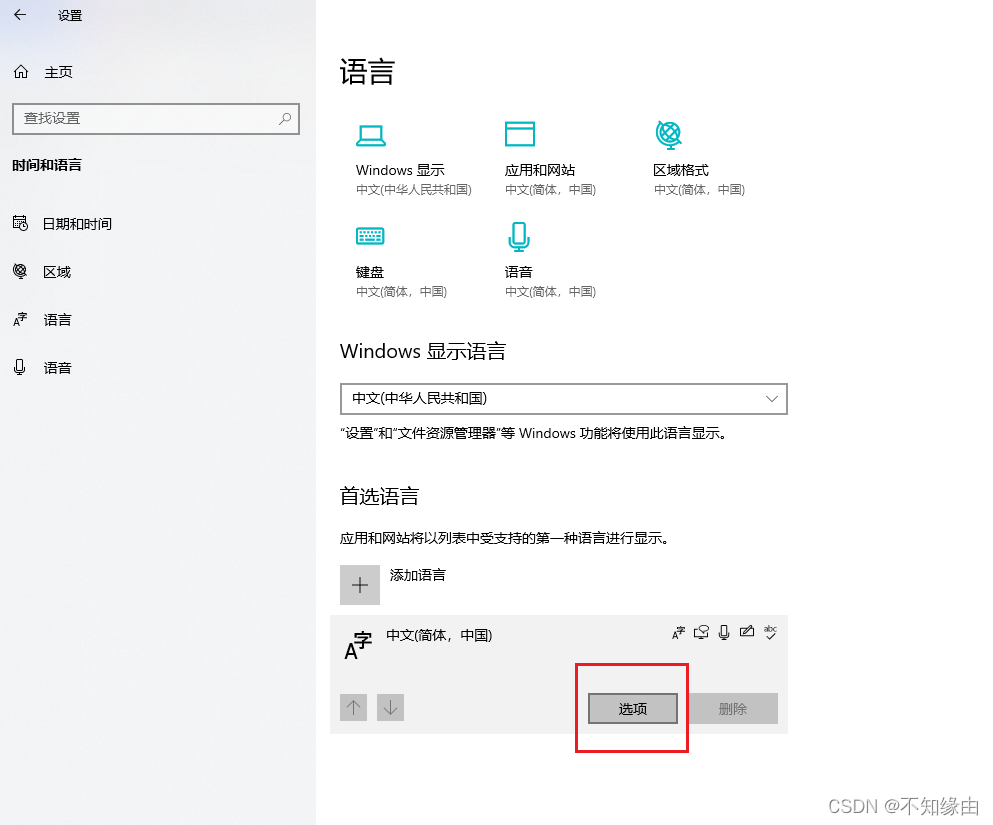The height and width of the screenshot is (825, 993).
Task: Click the plus icon to add language
Action: click(360, 585)
